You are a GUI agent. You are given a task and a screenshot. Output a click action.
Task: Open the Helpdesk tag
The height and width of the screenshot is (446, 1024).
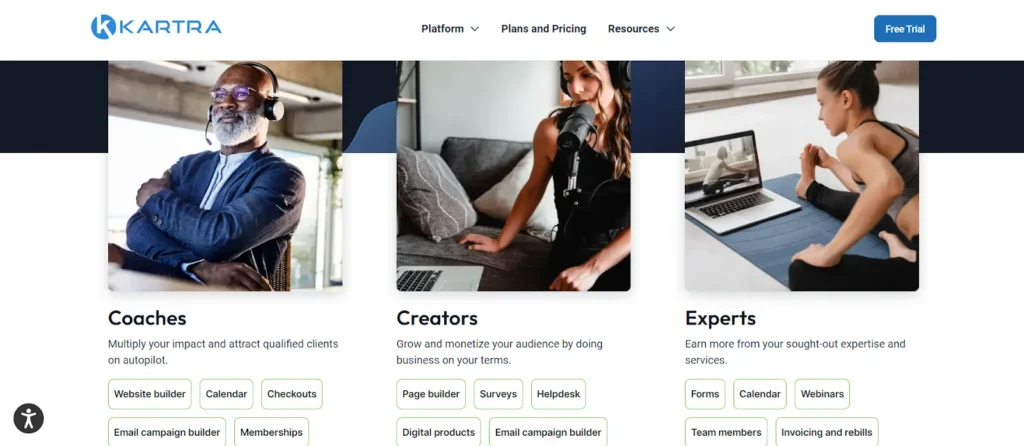[x=558, y=394]
